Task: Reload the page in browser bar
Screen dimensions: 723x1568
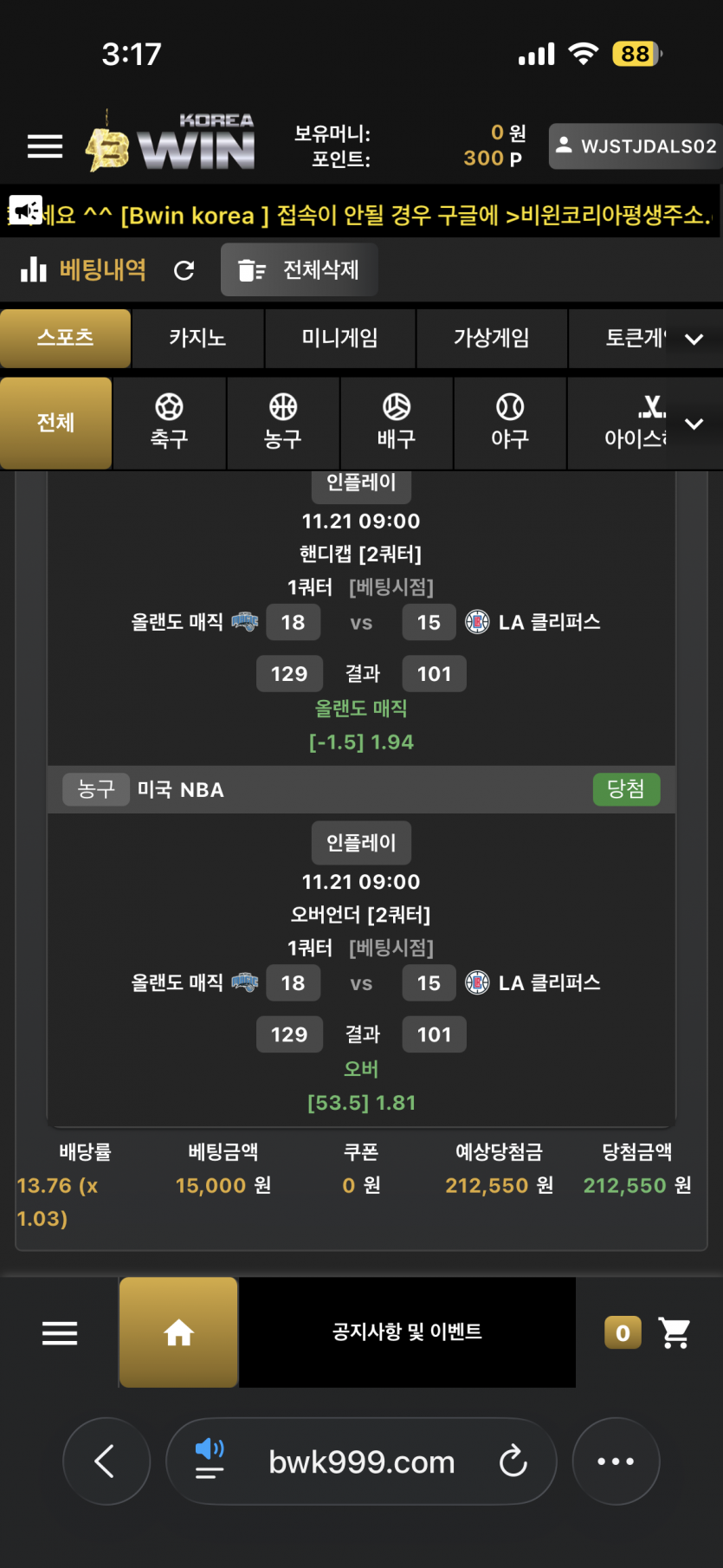Action: tap(513, 1461)
